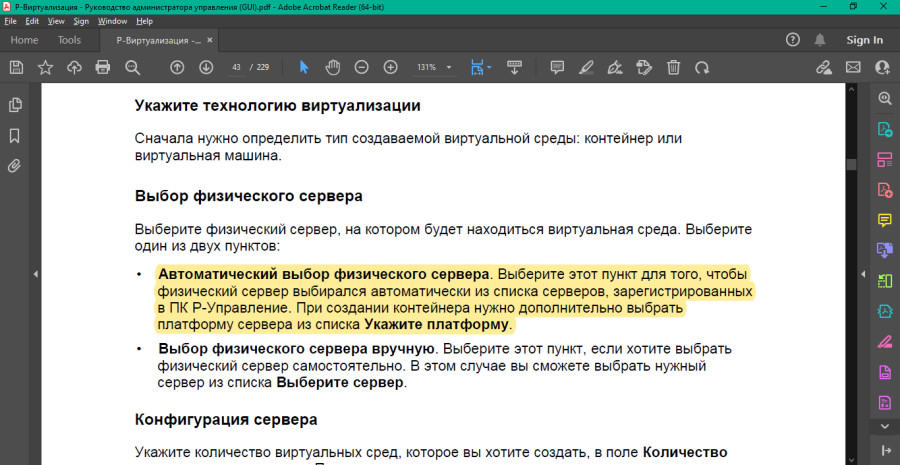
Task: Switch to the Tools tab
Action: click(69, 40)
